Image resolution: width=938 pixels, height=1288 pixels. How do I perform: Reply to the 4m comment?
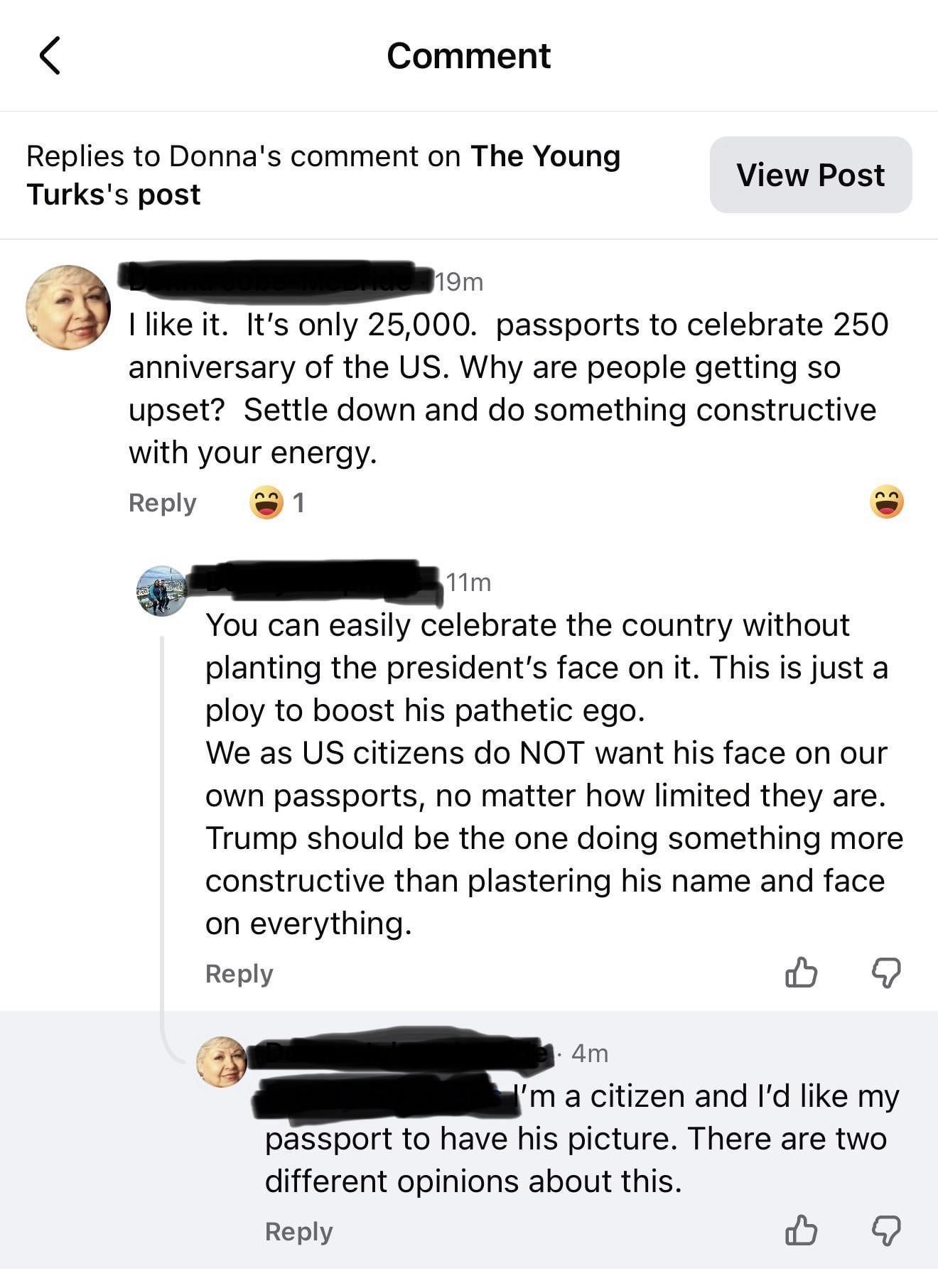tap(298, 1232)
